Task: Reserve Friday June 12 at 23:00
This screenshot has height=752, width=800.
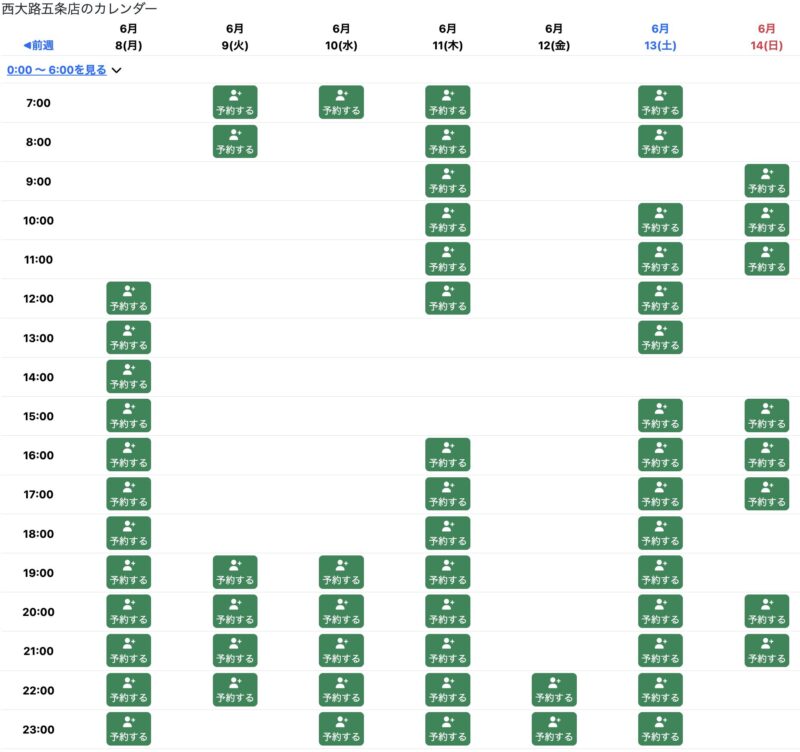Action: pos(554,729)
